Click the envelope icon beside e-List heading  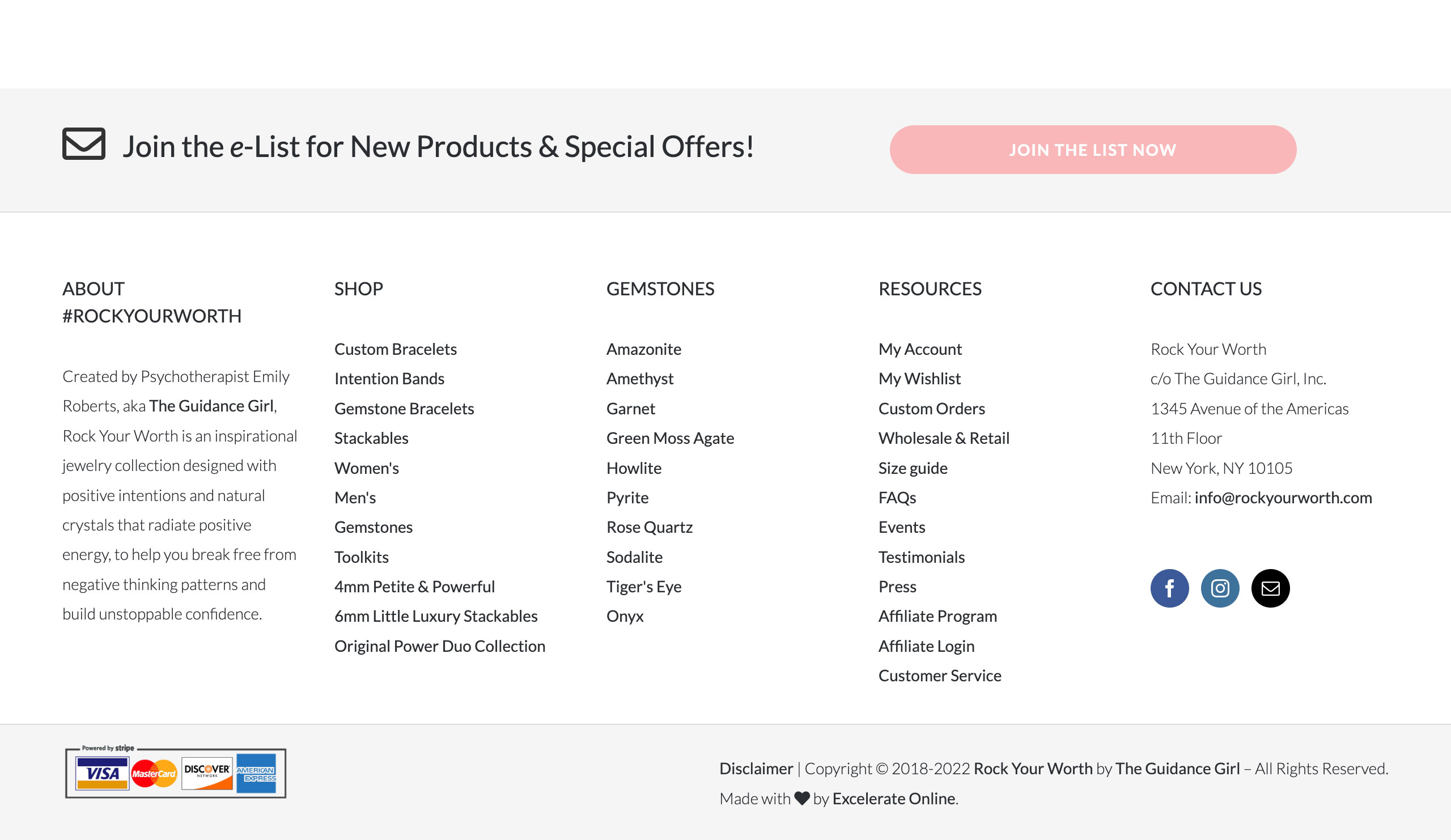point(84,143)
